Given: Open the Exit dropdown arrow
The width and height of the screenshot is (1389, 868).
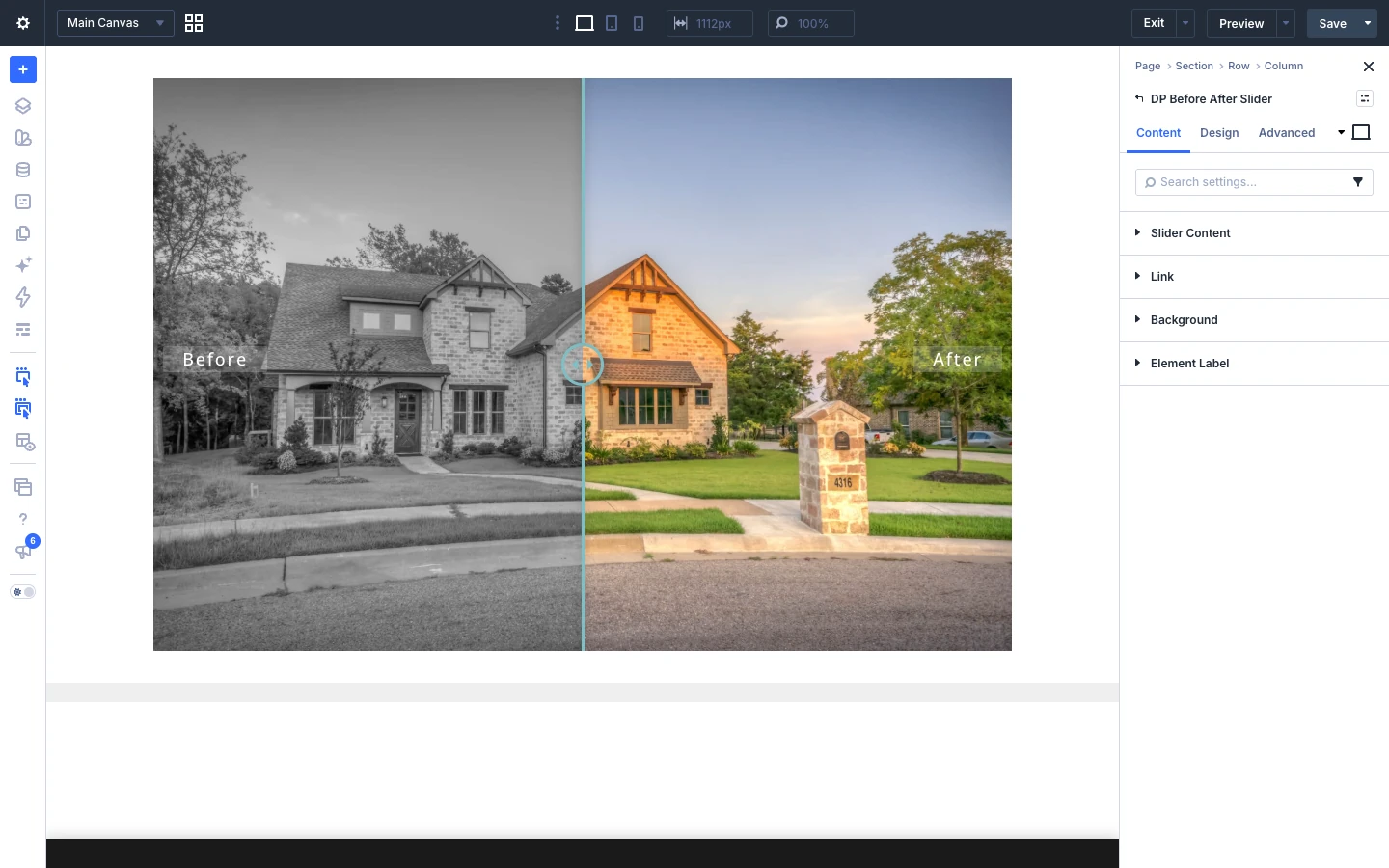Looking at the screenshot, I should (1185, 23).
